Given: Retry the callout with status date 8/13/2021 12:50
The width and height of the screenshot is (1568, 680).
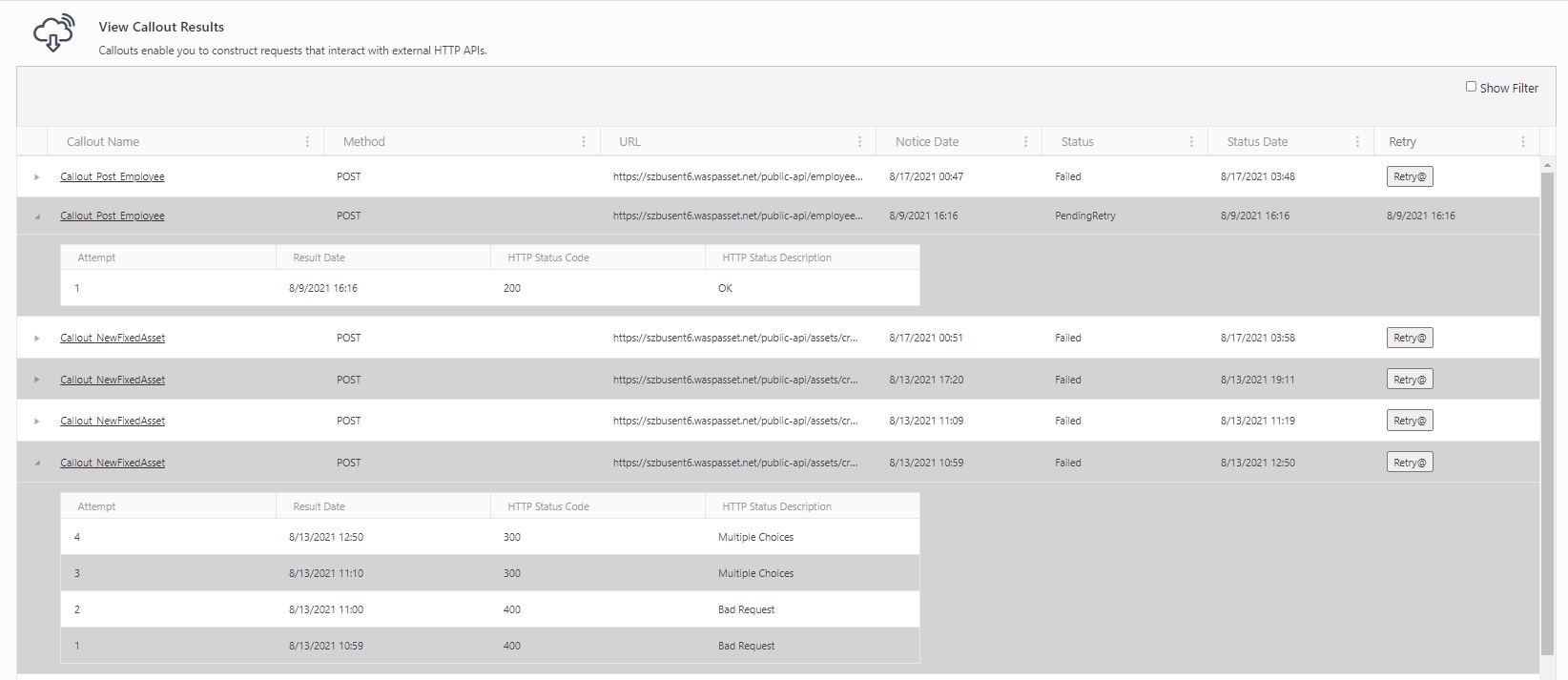Looking at the screenshot, I should [x=1410, y=463].
